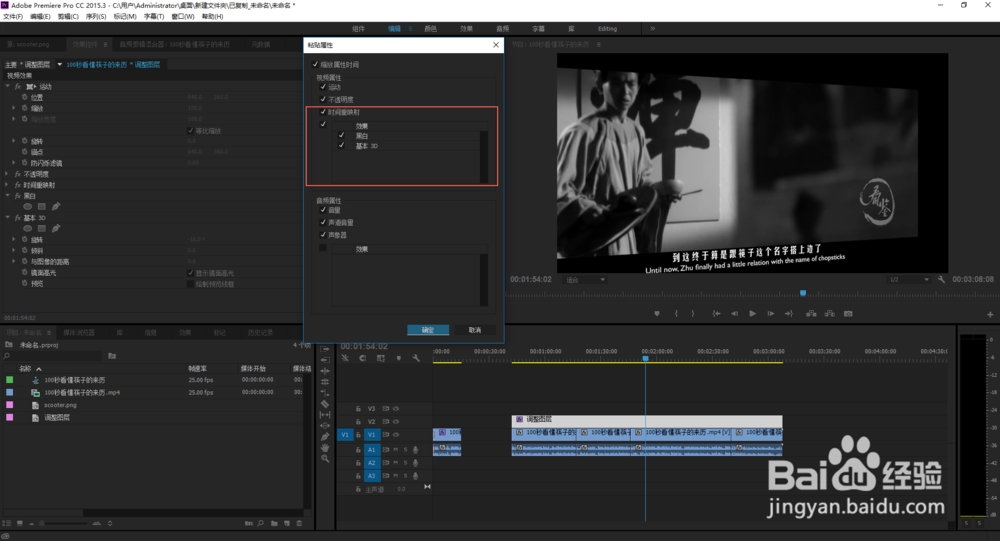Open the 适合 zoom level dropdown
1000x541 pixels.
pyautogui.click(x=585, y=279)
